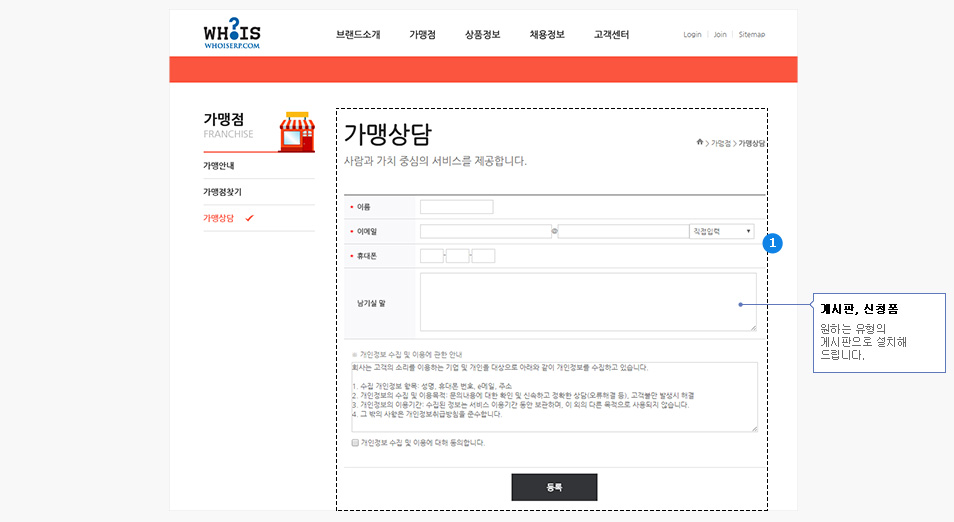Image resolution: width=954 pixels, height=522 pixels.
Task: Click the Join link
Action: point(720,34)
